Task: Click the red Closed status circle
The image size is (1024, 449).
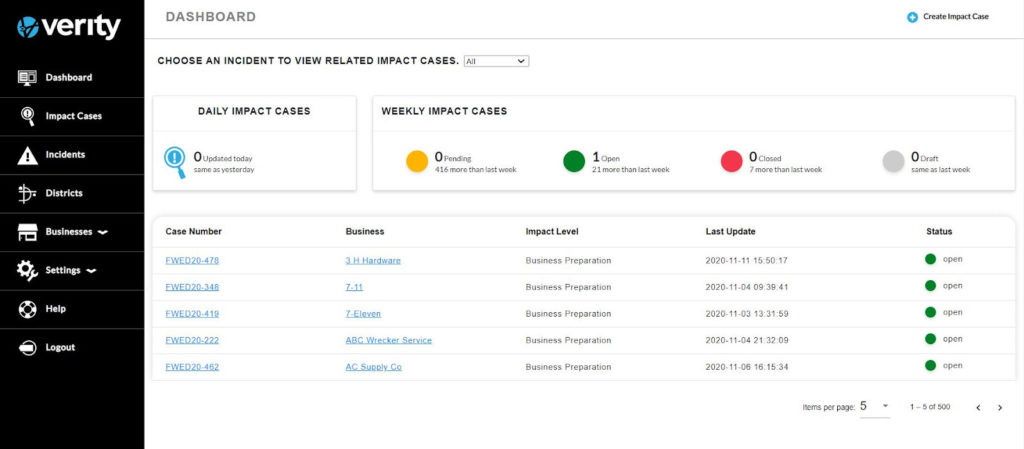Action: click(x=732, y=162)
